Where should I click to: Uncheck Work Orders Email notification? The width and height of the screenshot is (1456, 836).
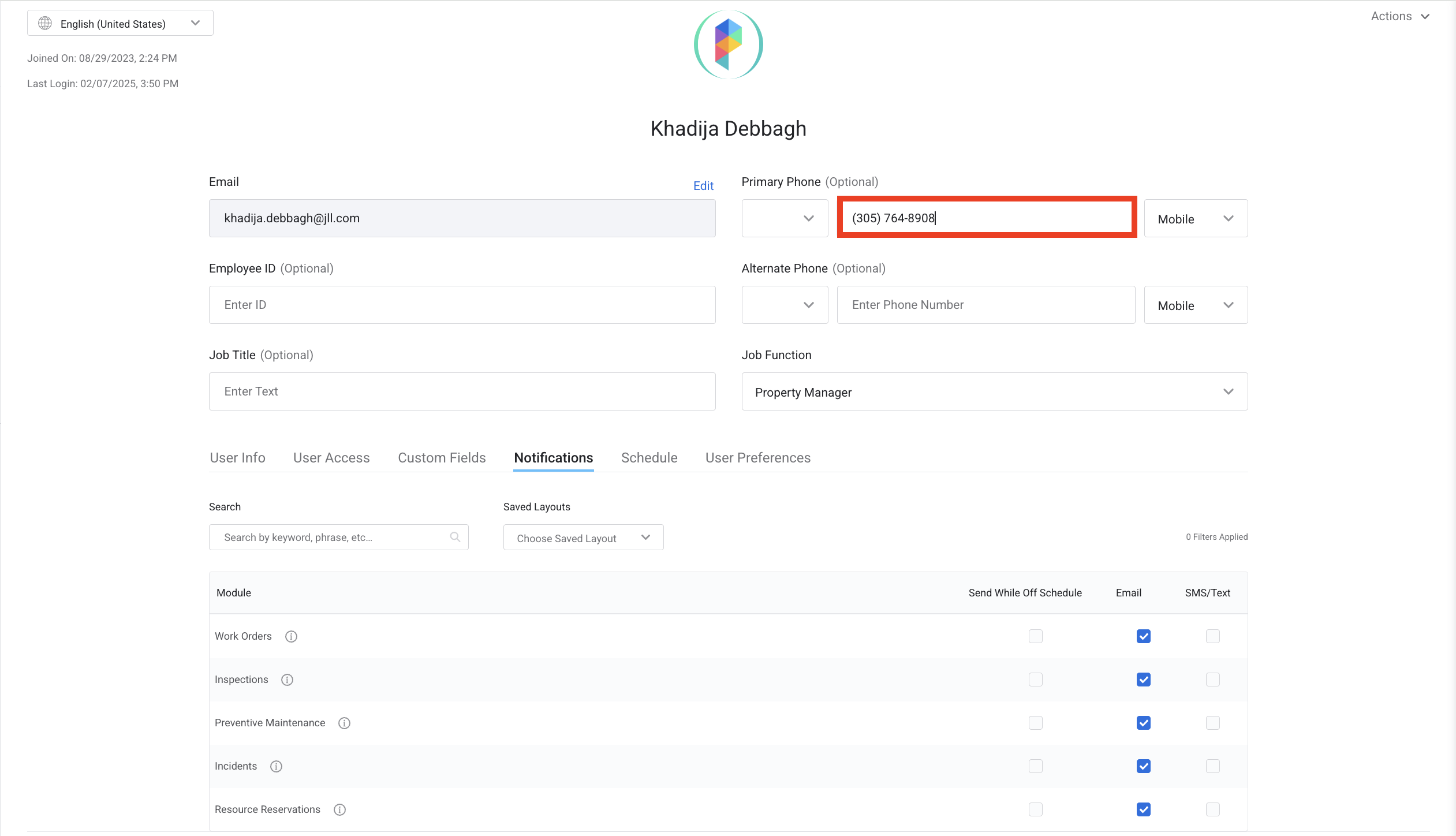(x=1143, y=636)
